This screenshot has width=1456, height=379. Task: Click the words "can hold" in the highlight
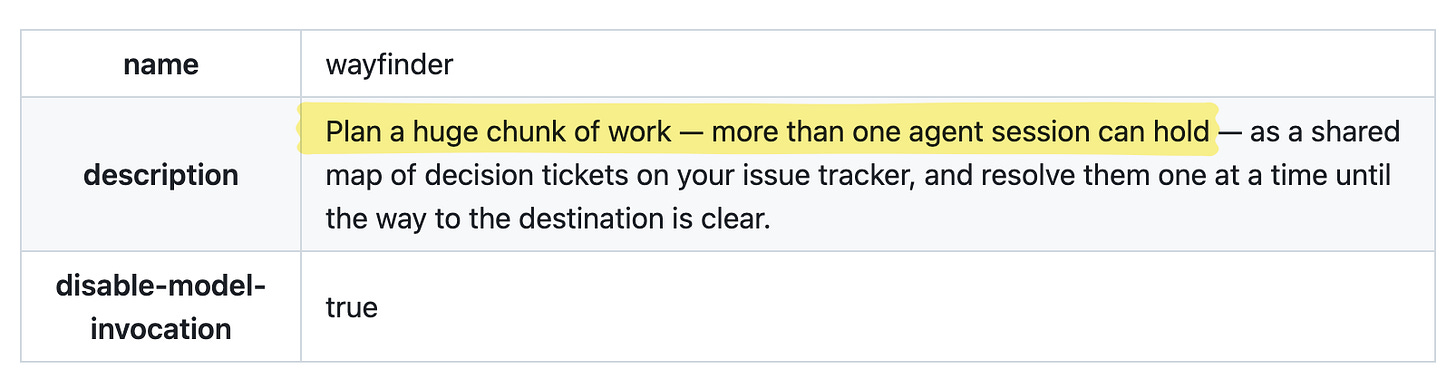(x=1165, y=132)
